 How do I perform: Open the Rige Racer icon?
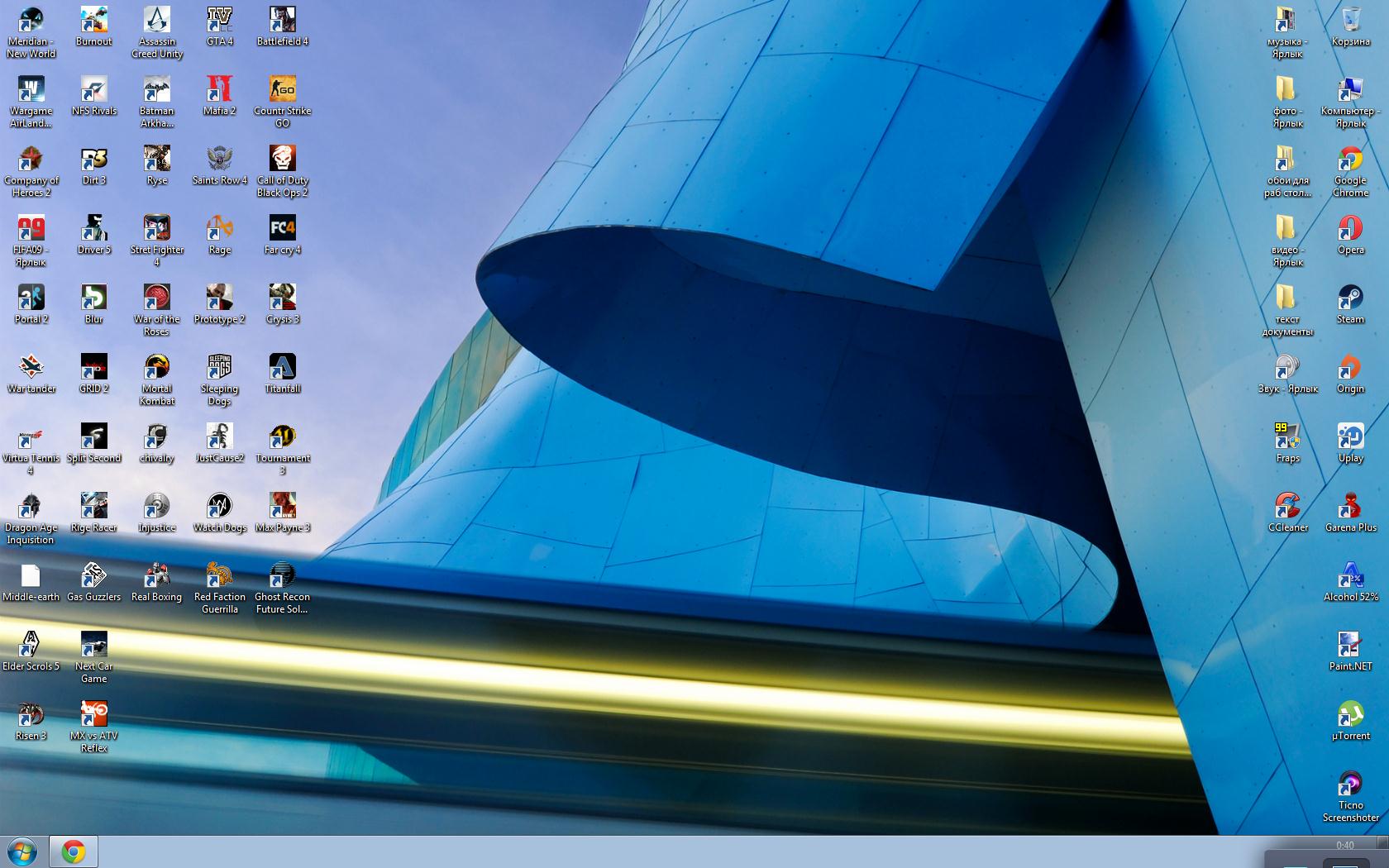[x=93, y=513]
